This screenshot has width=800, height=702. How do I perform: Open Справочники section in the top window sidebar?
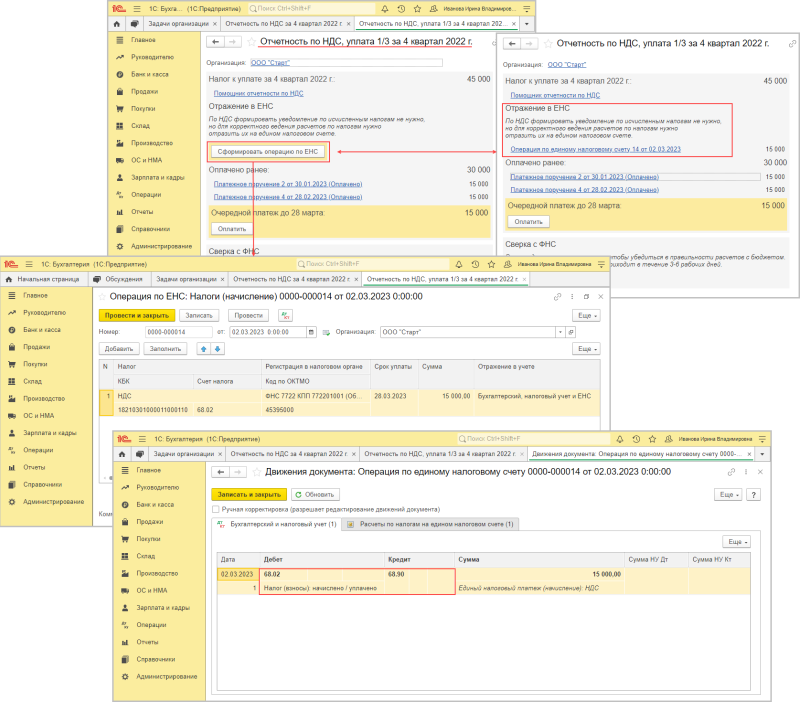pyautogui.click(x=151, y=229)
